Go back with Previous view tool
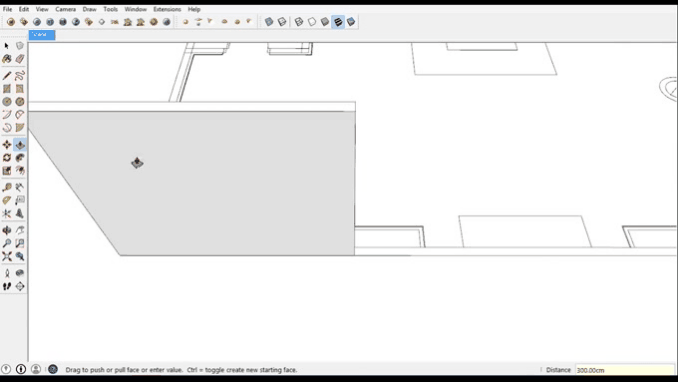678x382 pixels. coord(20,256)
